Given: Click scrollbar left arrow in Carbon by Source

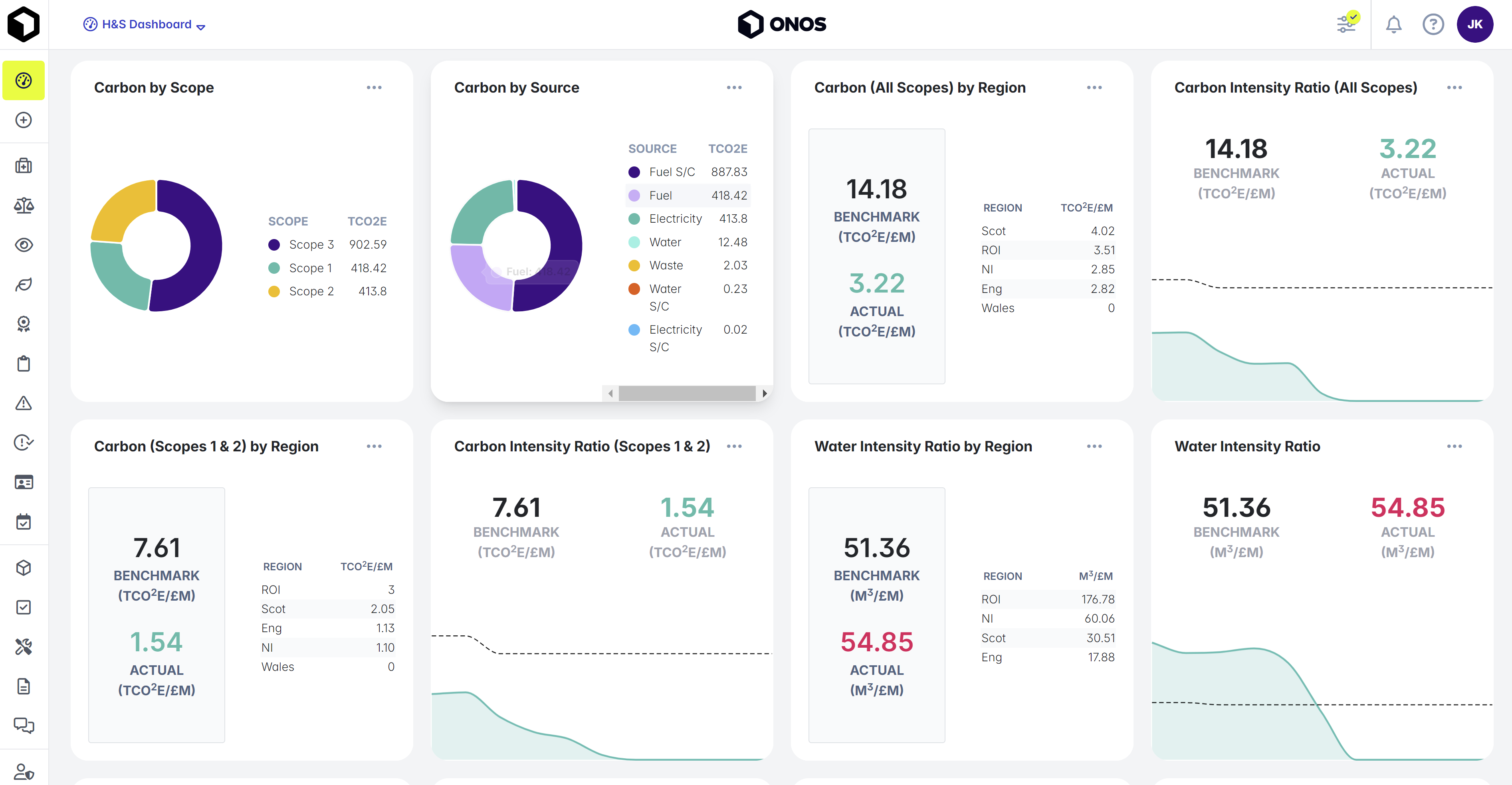Looking at the screenshot, I should click(x=610, y=393).
